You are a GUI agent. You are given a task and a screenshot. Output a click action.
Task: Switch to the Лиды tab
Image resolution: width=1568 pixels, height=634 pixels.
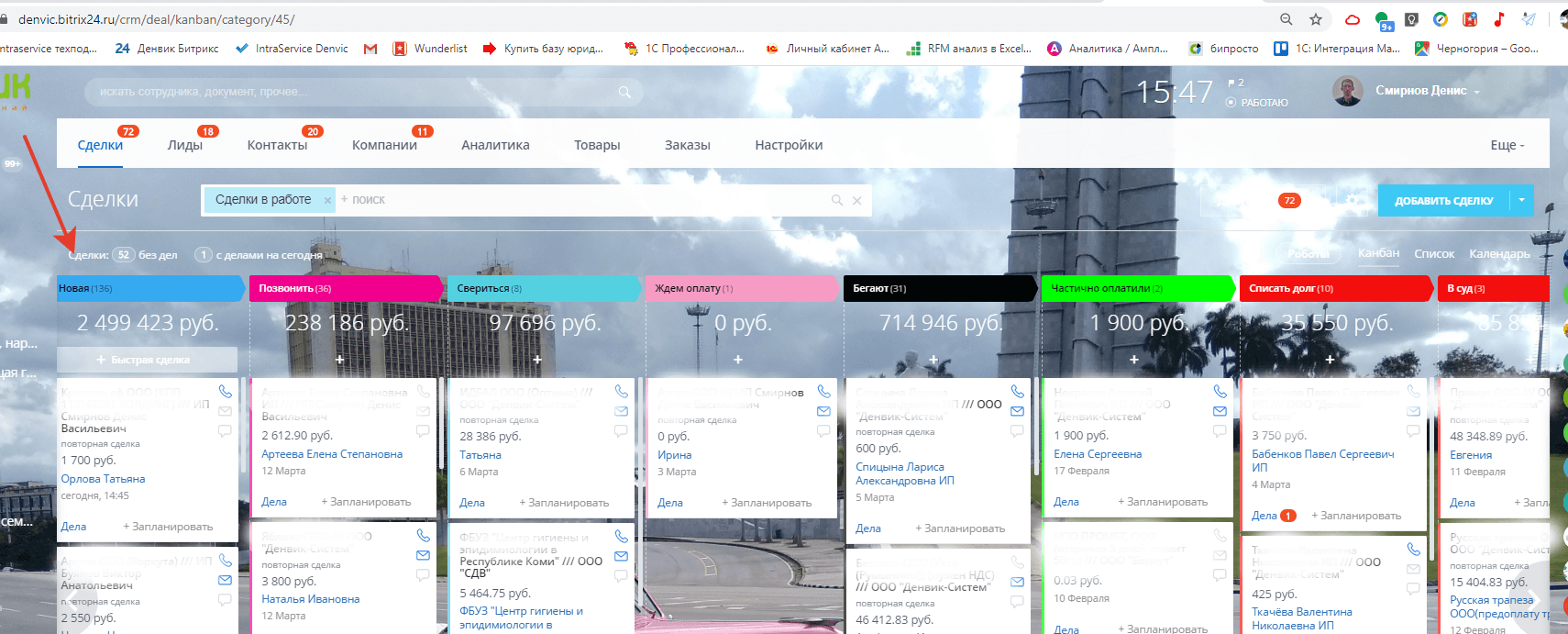pyautogui.click(x=184, y=145)
